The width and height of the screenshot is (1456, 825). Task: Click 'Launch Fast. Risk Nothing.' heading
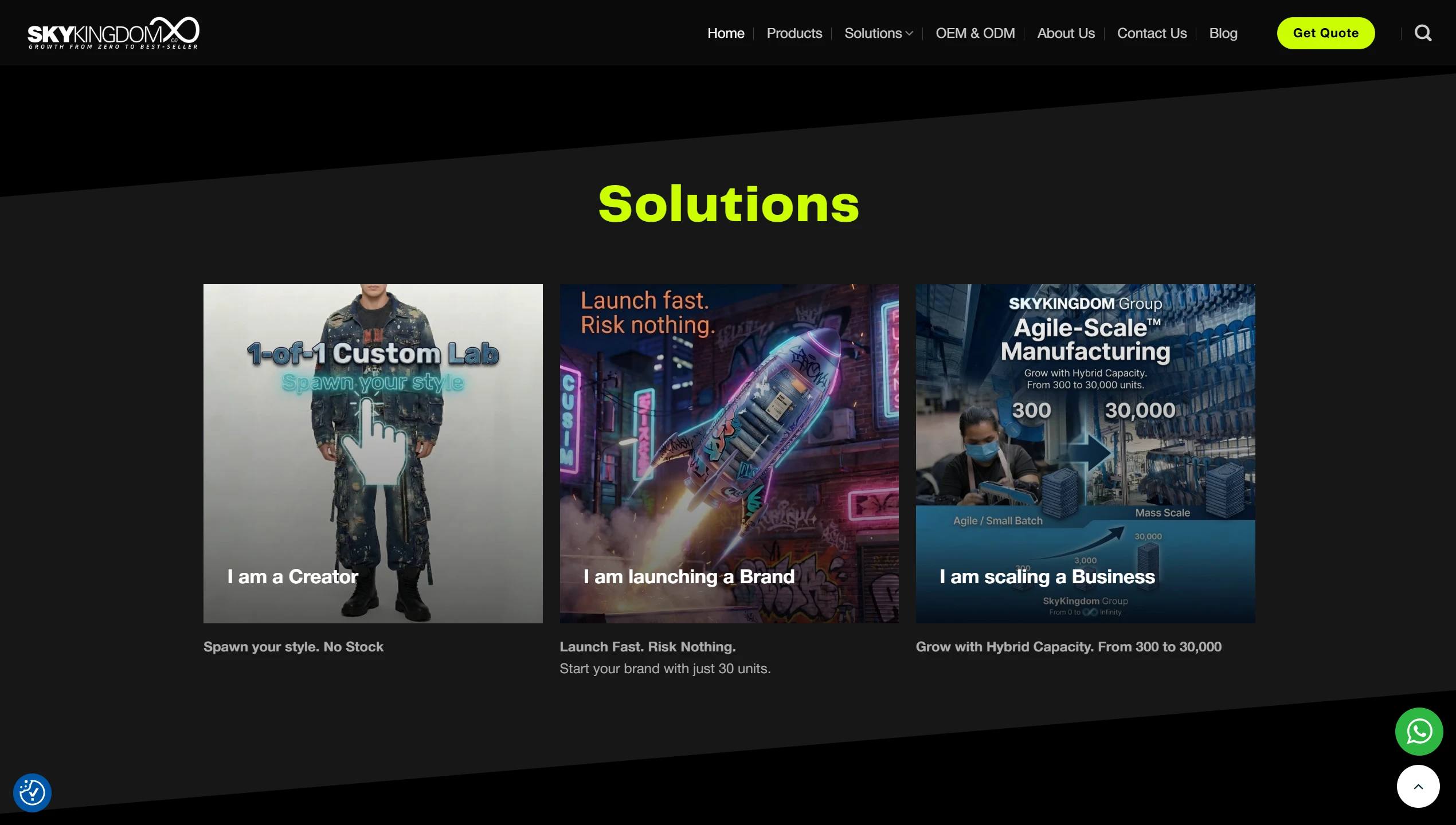[647, 647]
